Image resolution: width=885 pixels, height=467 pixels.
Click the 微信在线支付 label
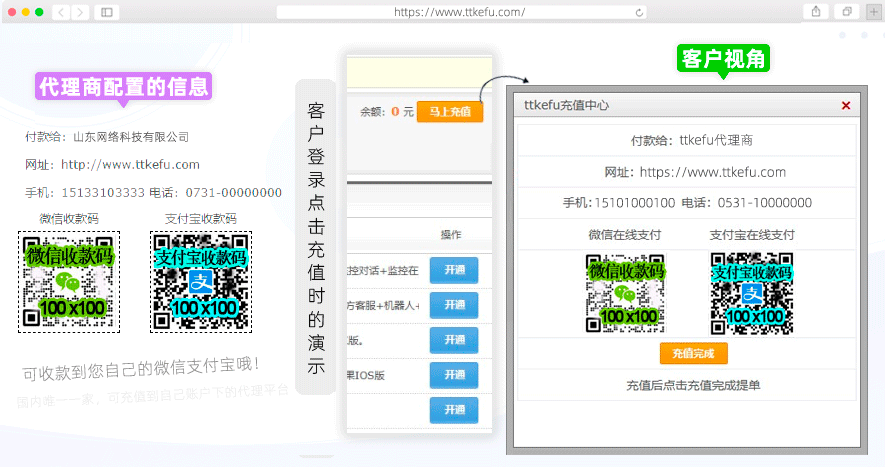click(x=625, y=235)
